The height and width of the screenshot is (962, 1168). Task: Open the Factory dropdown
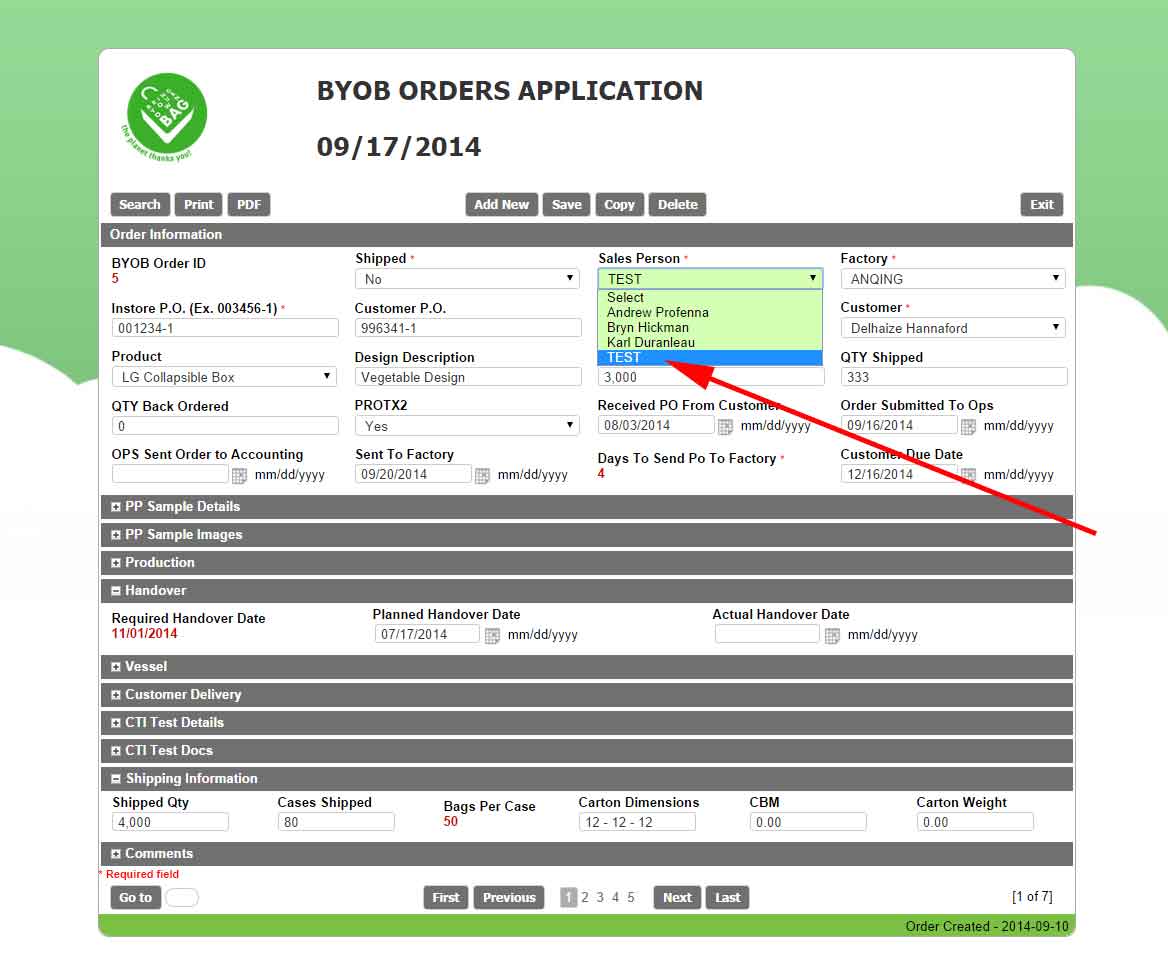point(953,279)
